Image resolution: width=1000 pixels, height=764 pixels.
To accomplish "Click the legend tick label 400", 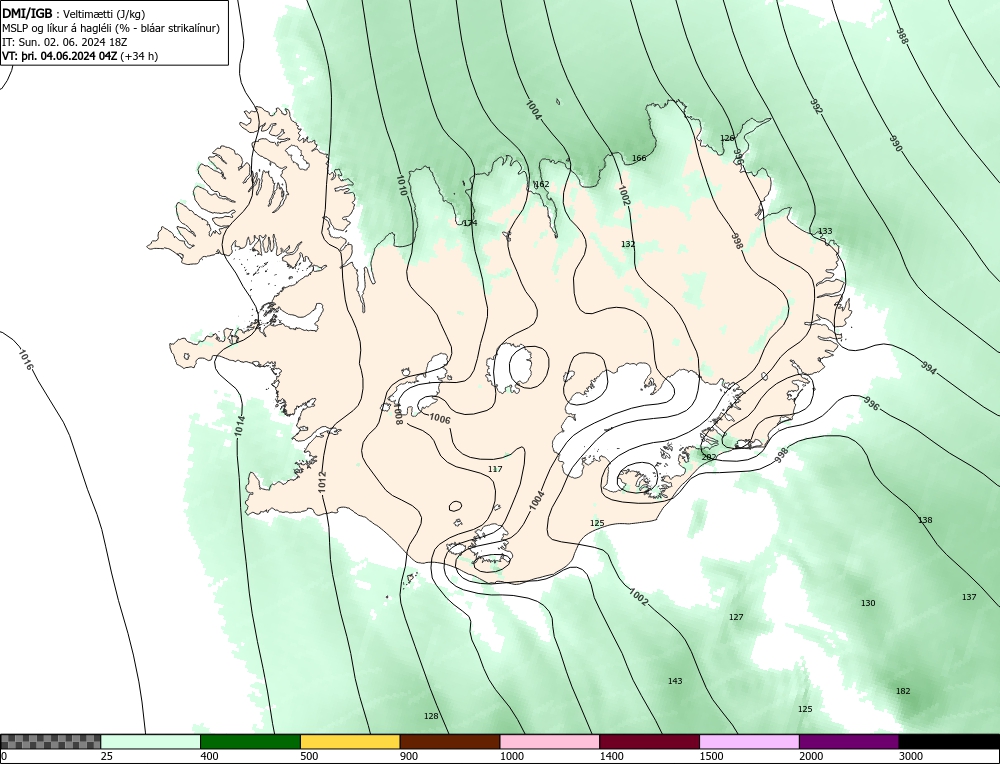I will [209, 756].
